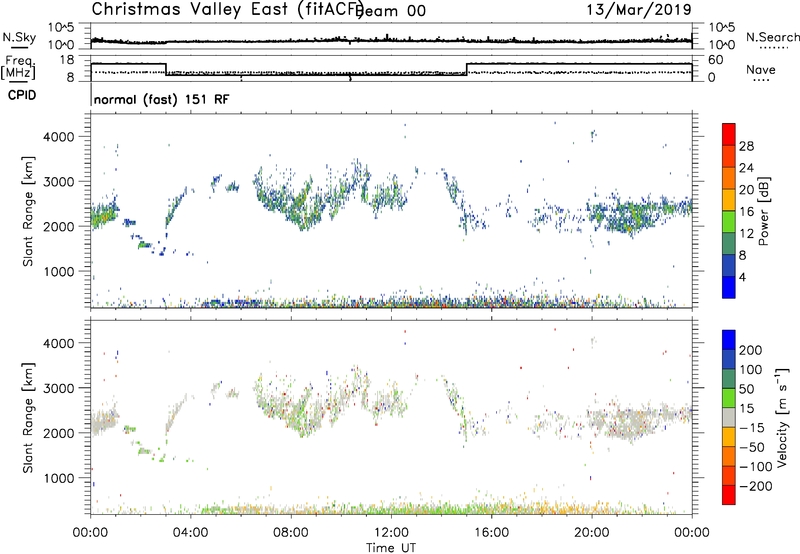This screenshot has height=554, width=800.
Task: Click the red segment of the power color bar
Action: (x=729, y=134)
